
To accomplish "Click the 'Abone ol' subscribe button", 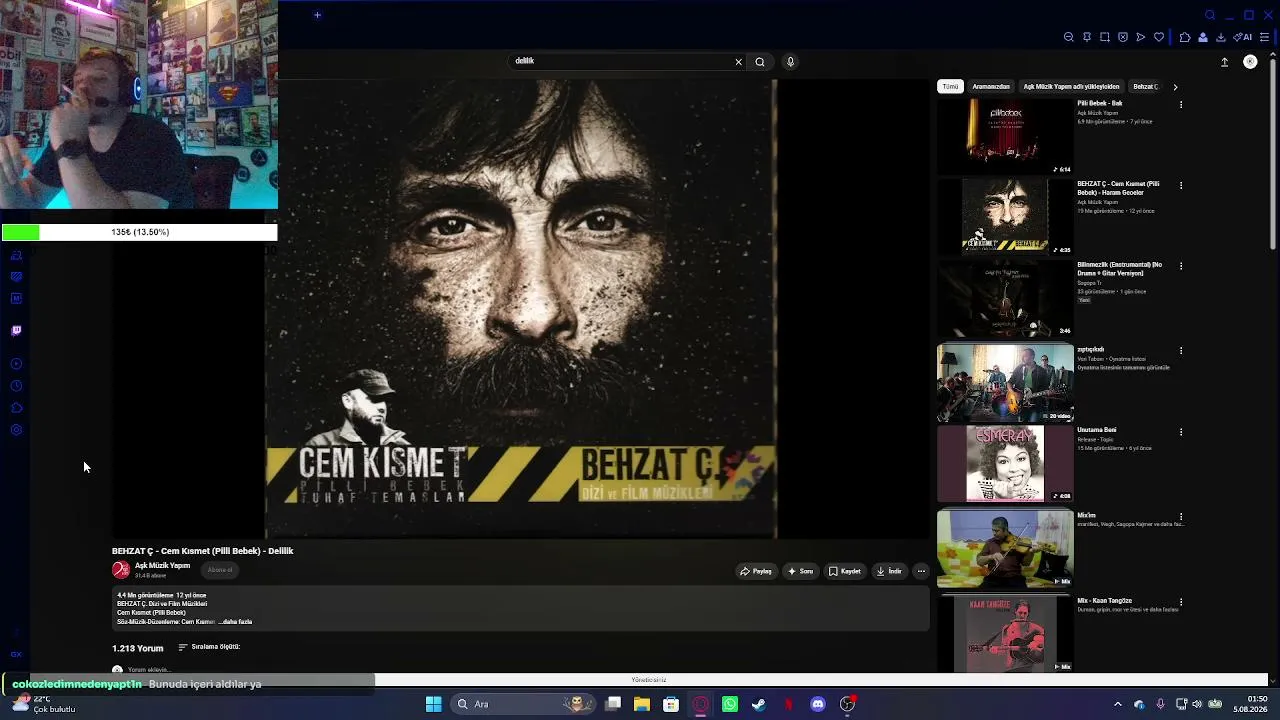I will point(220,570).
